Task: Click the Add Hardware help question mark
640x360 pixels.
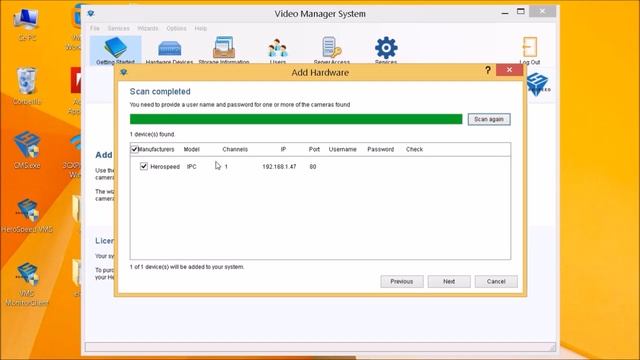Action: click(x=488, y=70)
